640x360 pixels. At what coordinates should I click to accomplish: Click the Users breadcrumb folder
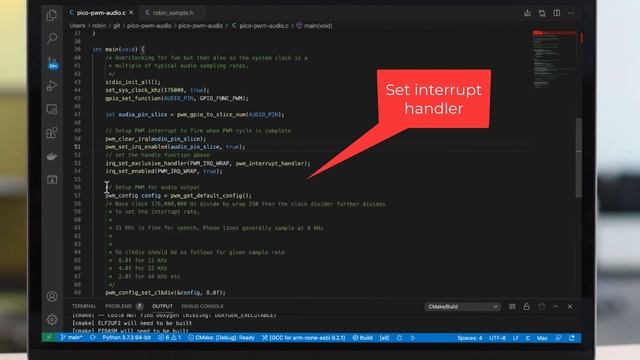pos(77,25)
